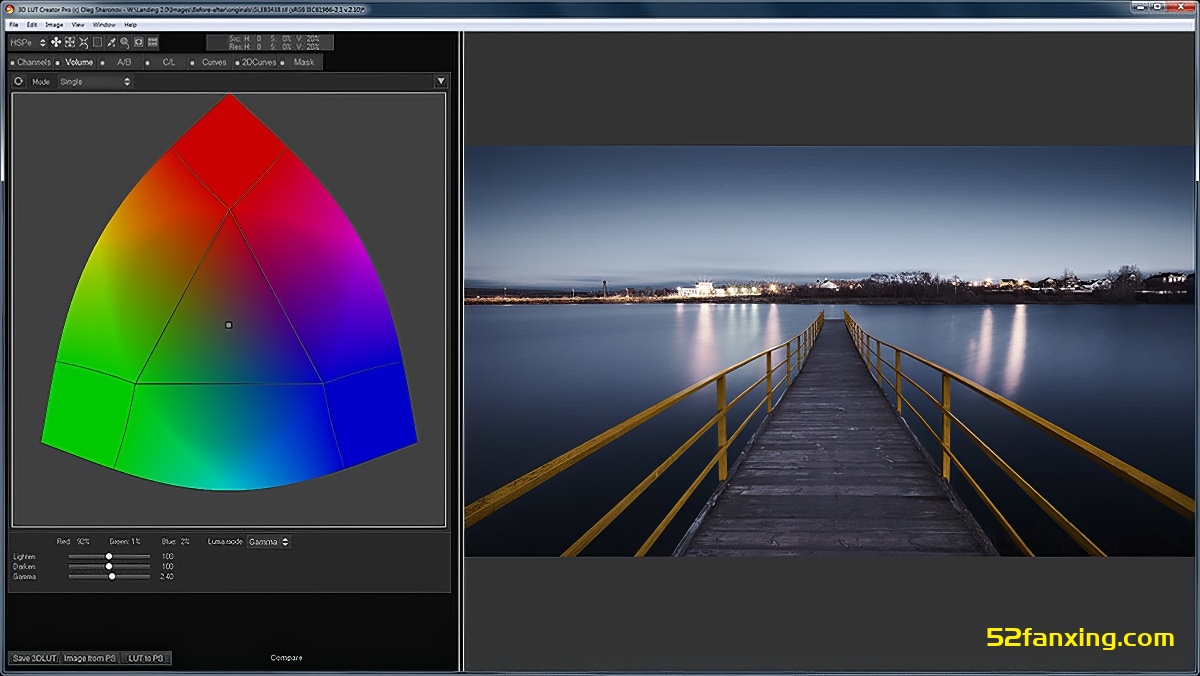Click the Darken slider handle

pos(109,566)
